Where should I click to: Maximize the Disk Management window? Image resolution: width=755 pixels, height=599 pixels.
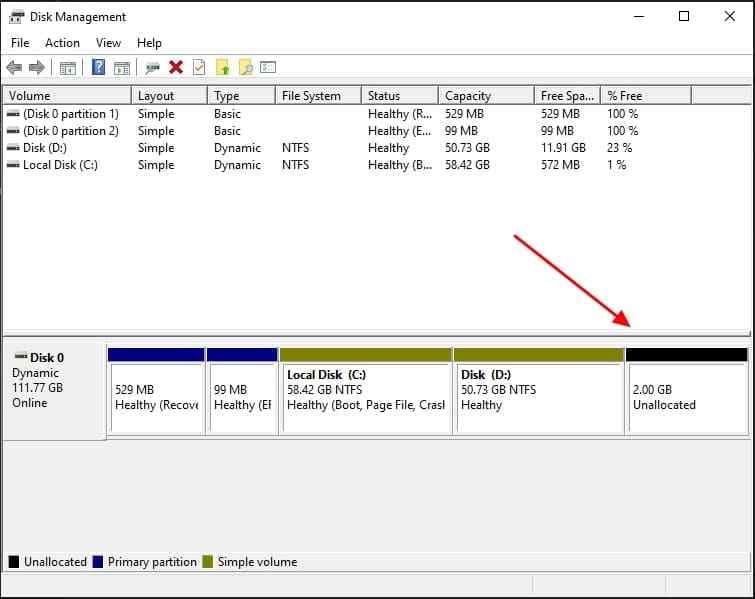click(684, 16)
